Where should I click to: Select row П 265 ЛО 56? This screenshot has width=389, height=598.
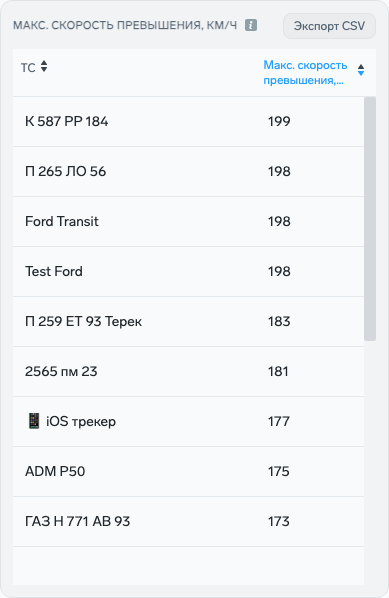click(188, 171)
